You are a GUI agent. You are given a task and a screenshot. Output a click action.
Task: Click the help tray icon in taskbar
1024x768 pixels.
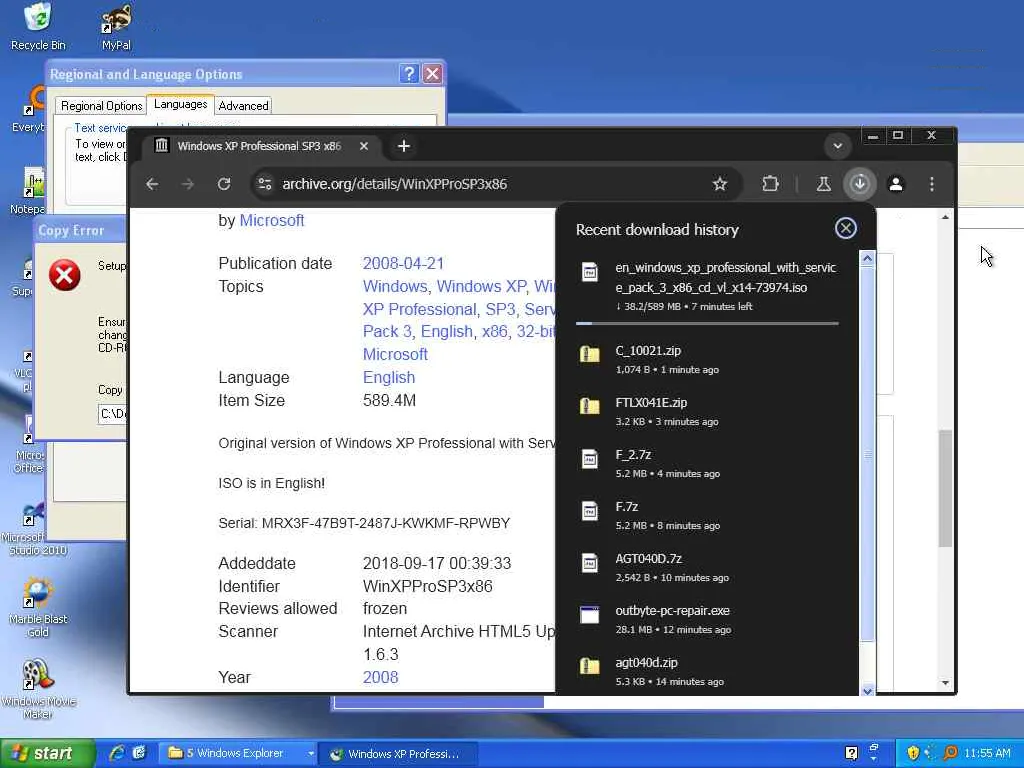[852, 753]
